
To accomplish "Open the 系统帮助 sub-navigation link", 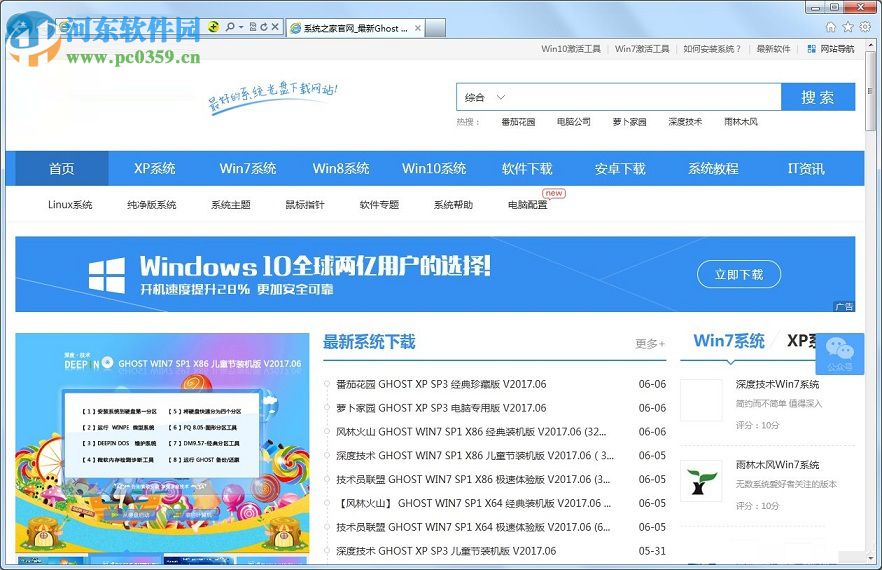I will point(453,205).
